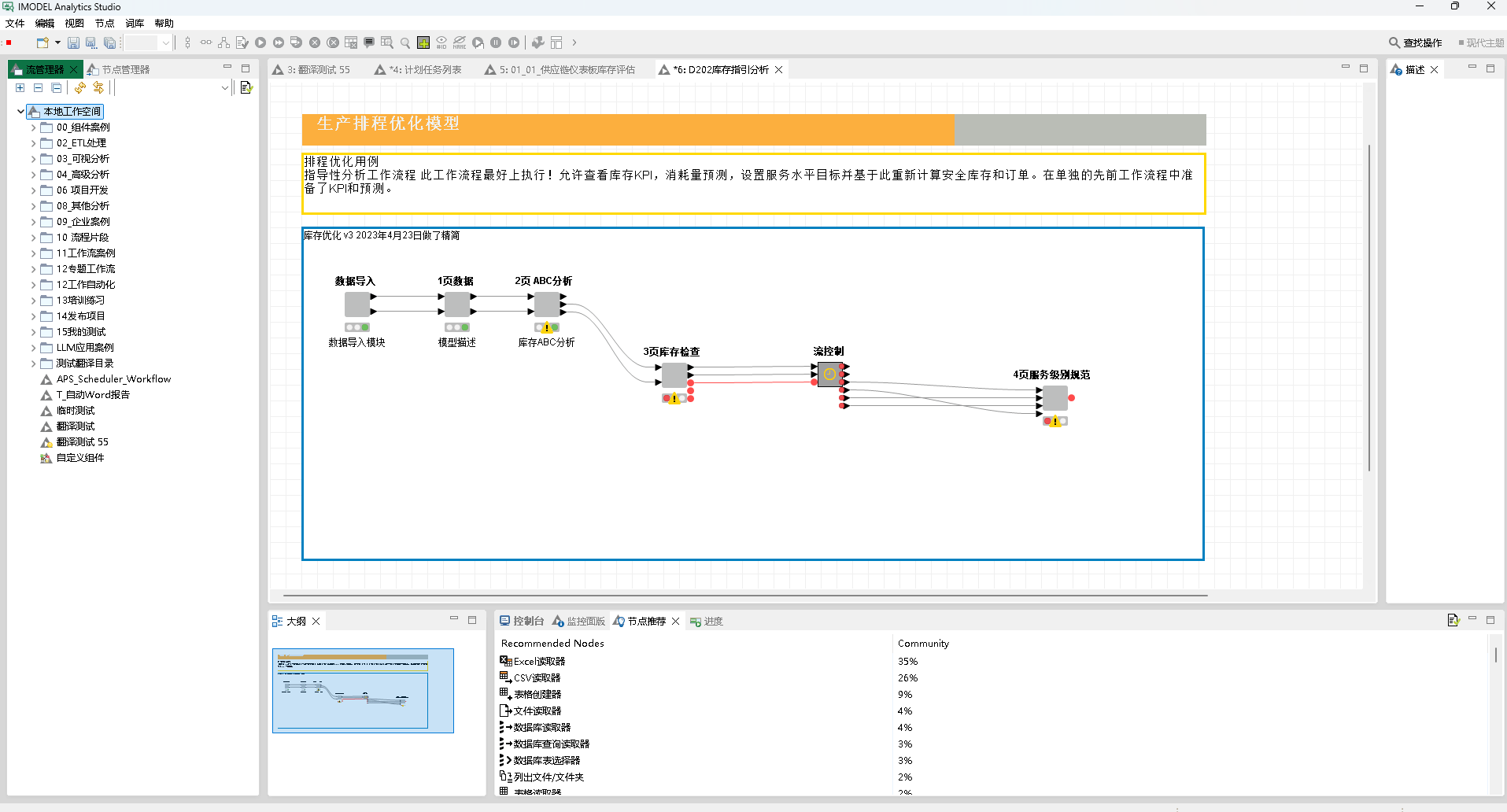Image resolution: width=1507 pixels, height=812 pixels.
Task: Click the new workflow wizard icon
Action: pos(42,42)
